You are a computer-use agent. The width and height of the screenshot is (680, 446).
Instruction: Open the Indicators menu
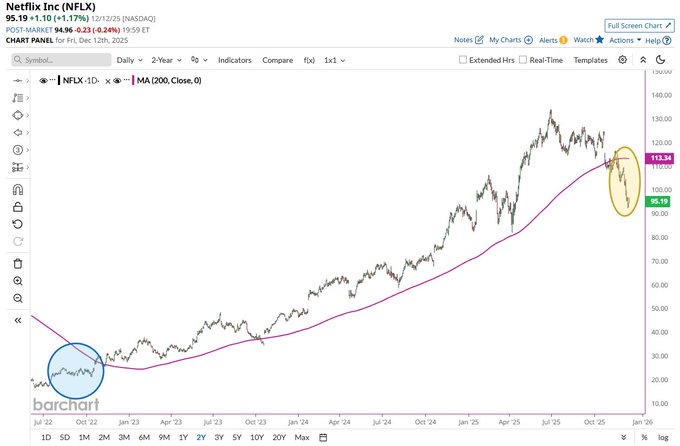pyautogui.click(x=235, y=60)
